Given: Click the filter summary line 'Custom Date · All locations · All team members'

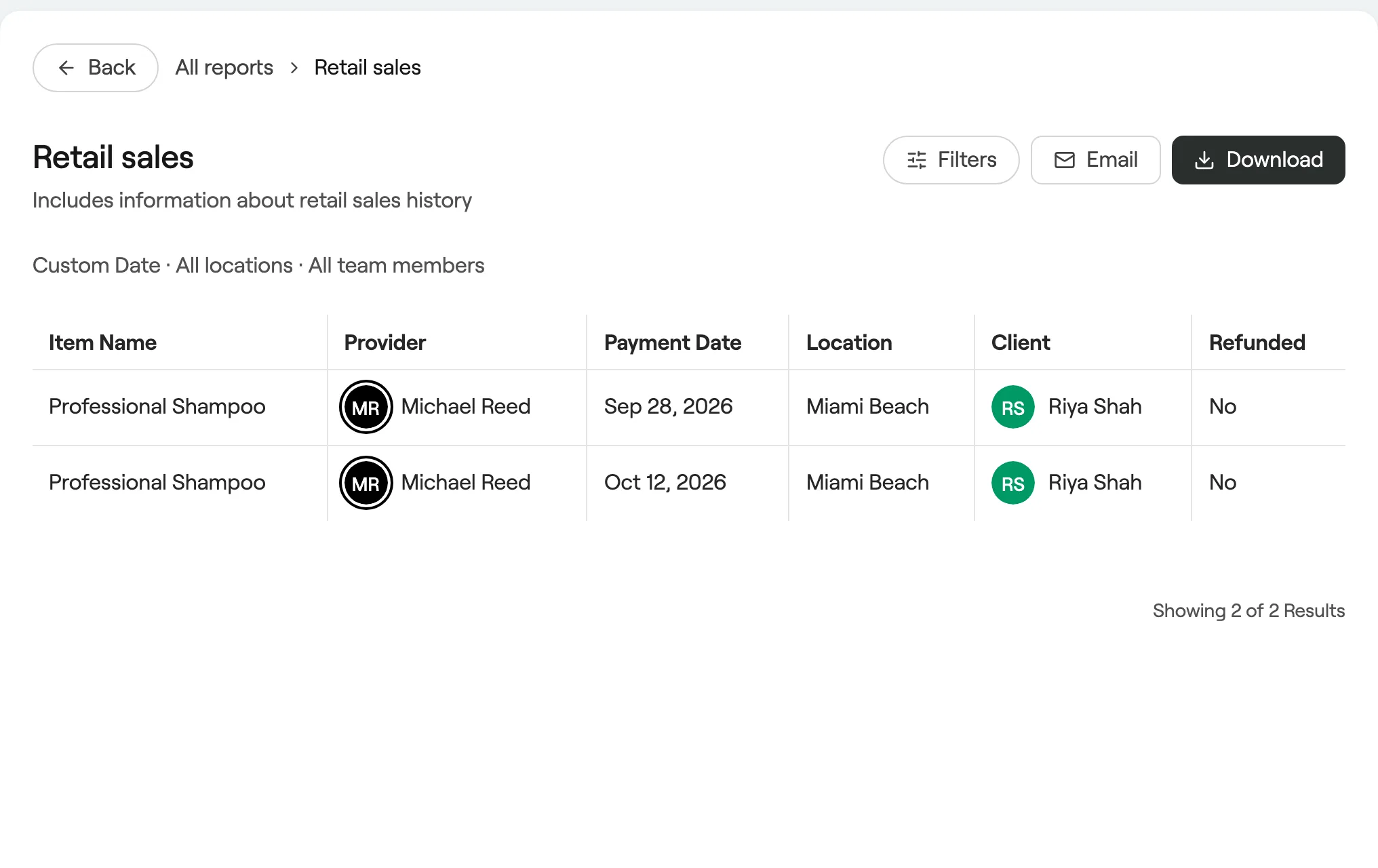Looking at the screenshot, I should coord(258,265).
